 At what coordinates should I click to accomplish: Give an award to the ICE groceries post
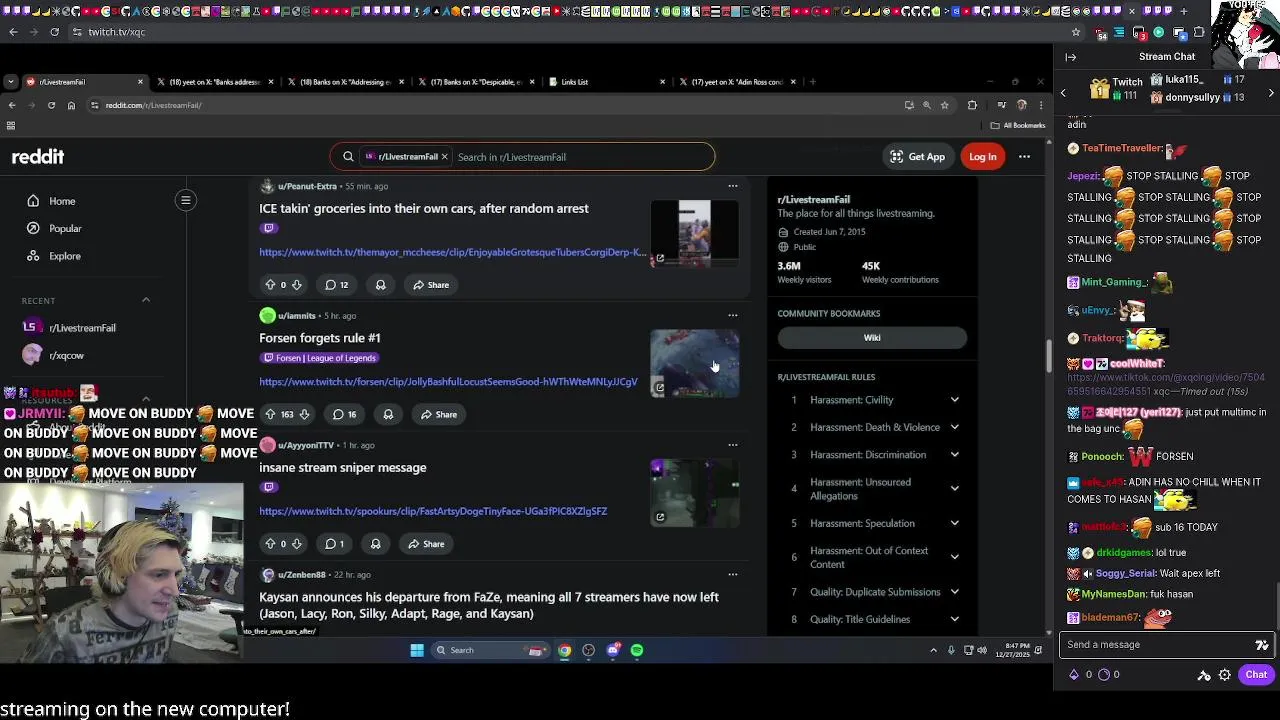pos(380,285)
